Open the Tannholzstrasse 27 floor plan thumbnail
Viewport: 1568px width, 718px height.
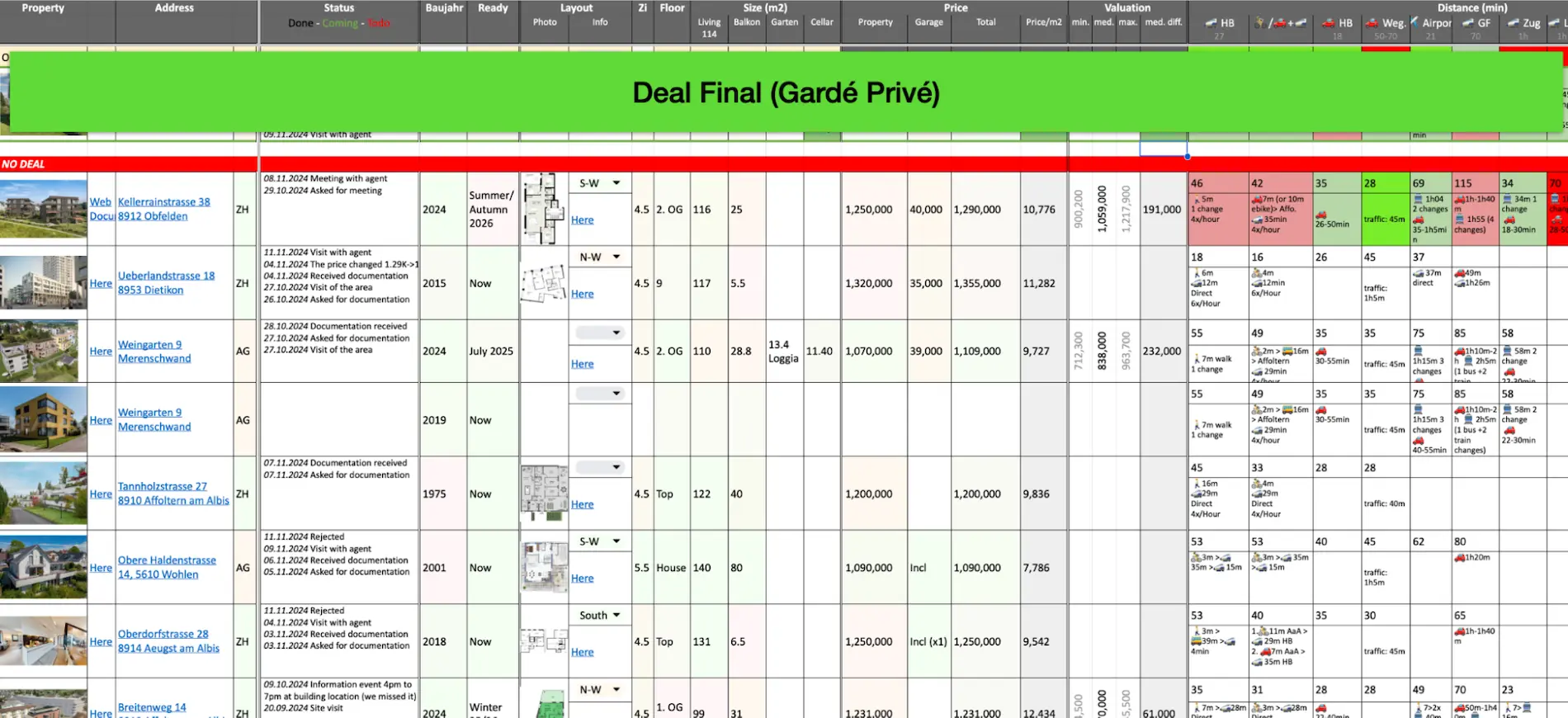[x=544, y=494]
